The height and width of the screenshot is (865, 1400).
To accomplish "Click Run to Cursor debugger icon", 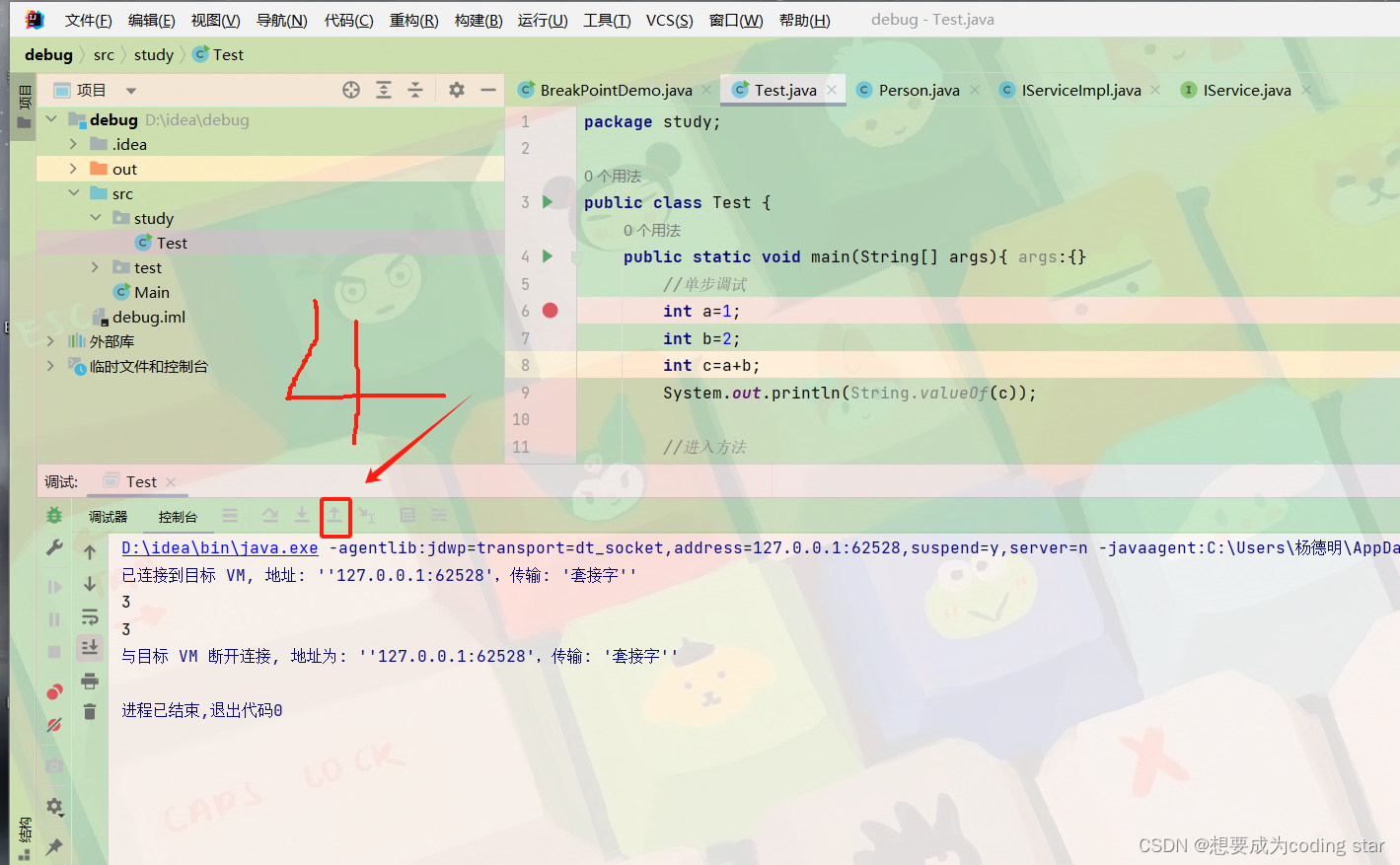I will point(367,515).
